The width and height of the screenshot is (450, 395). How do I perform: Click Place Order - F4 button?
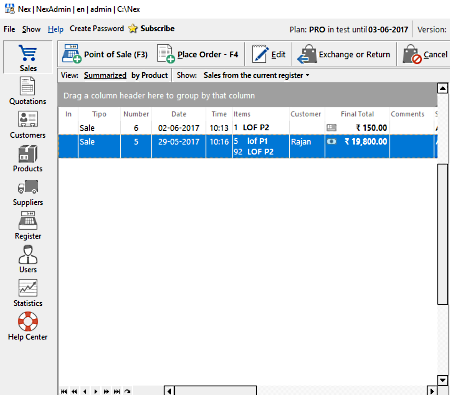[198, 54]
